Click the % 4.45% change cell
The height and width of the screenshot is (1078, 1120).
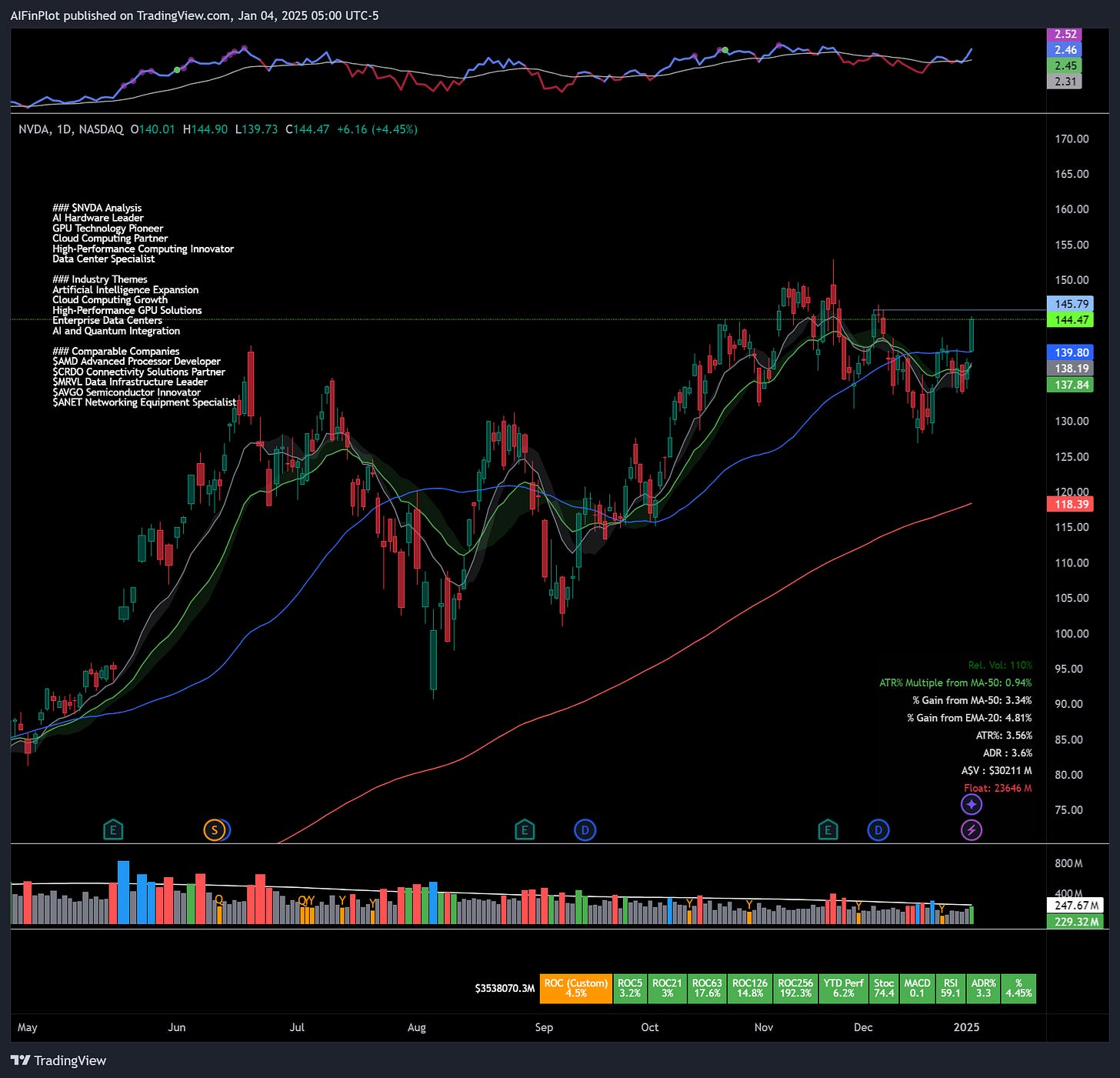[1019, 989]
